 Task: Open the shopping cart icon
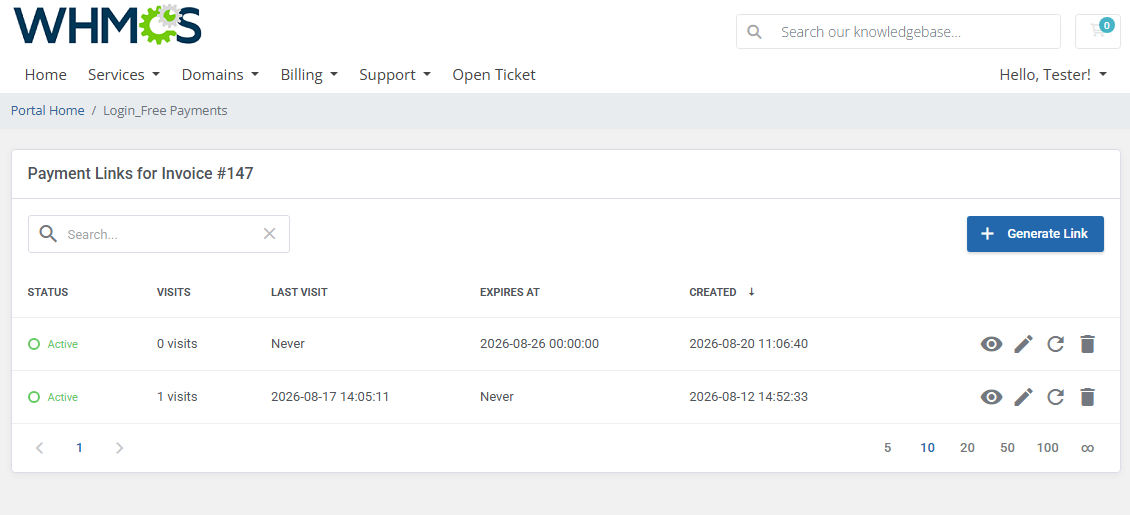1098,31
